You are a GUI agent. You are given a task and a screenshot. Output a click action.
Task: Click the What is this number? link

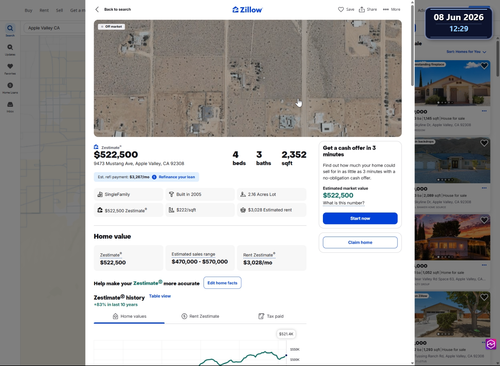point(344,203)
